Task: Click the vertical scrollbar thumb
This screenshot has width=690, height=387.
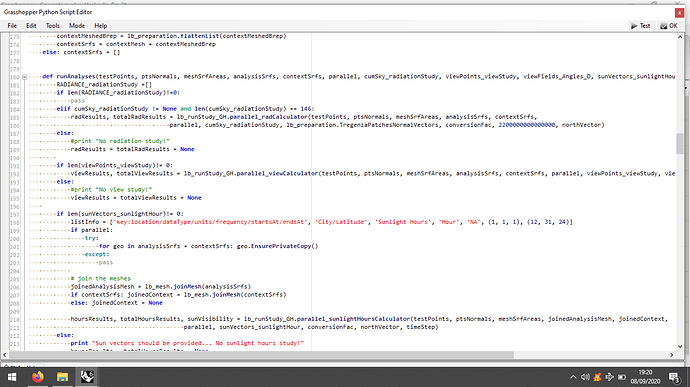Action: (x=680, y=144)
